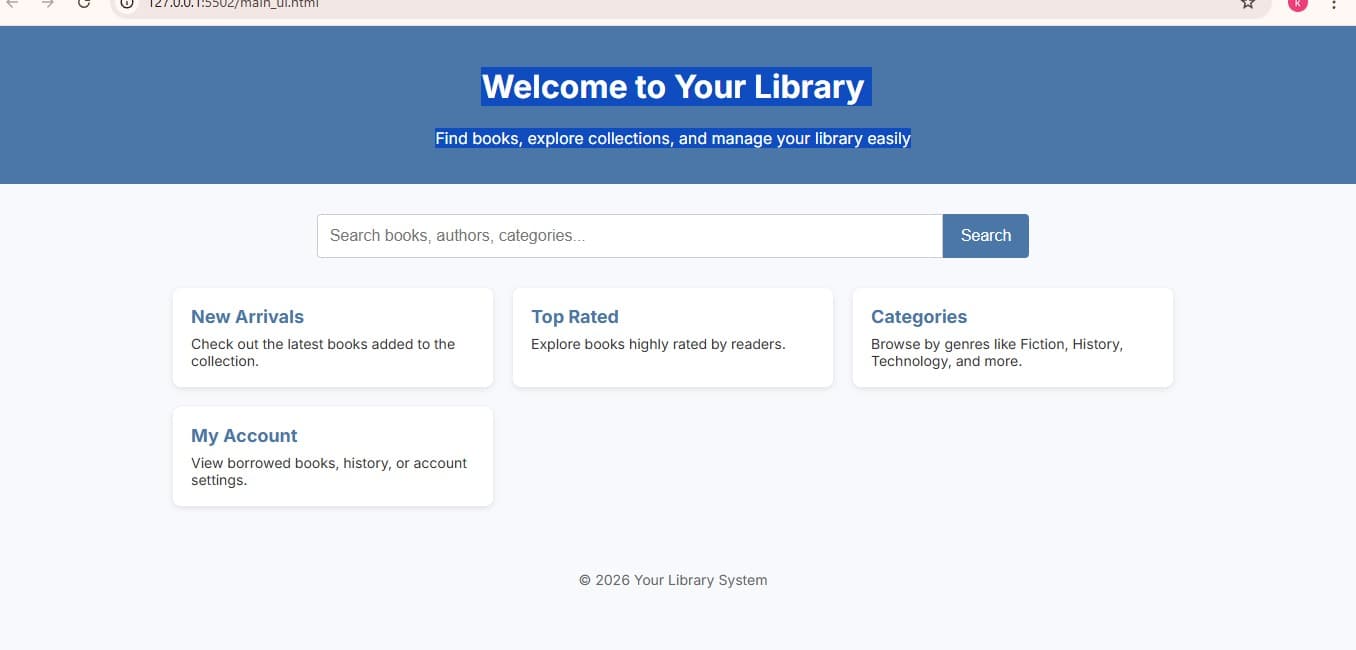Click the Welcome to Your Library heading
The height and width of the screenshot is (650, 1356).
tap(672, 87)
